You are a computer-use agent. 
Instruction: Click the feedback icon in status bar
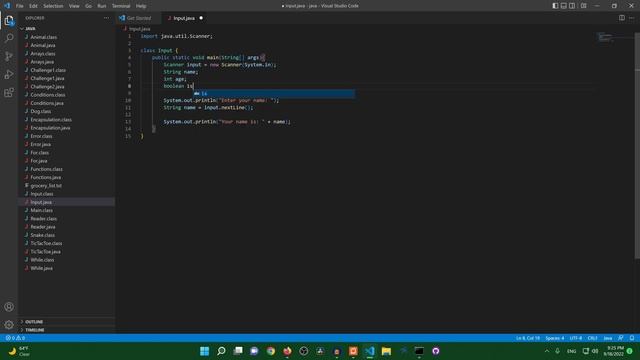[621, 338]
